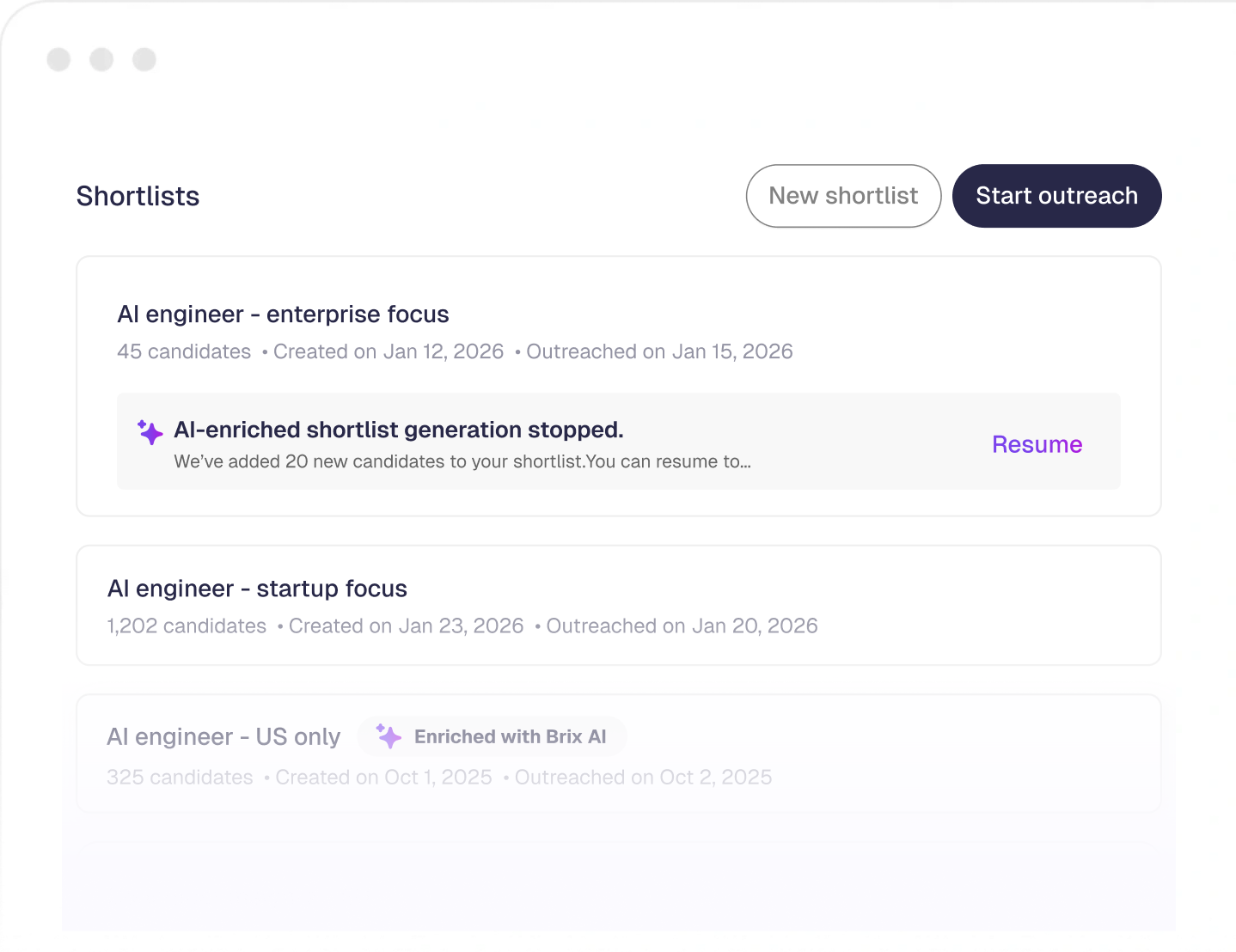This screenshot has height=952, width=1236.
Task: Click Start outreach
Action: pyautogui.click(x=1056, y=196)
